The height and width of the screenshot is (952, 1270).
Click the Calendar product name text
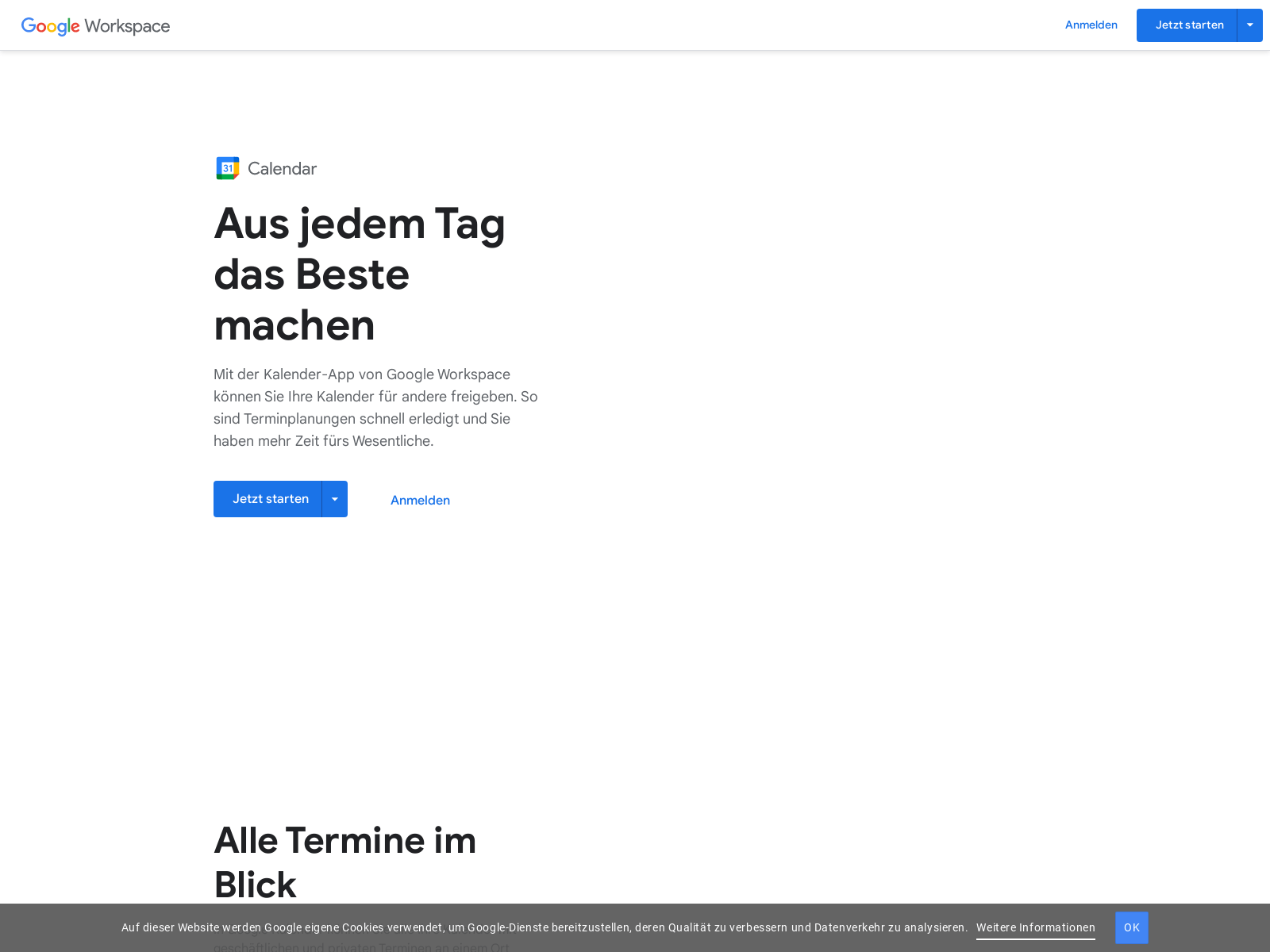282,168
